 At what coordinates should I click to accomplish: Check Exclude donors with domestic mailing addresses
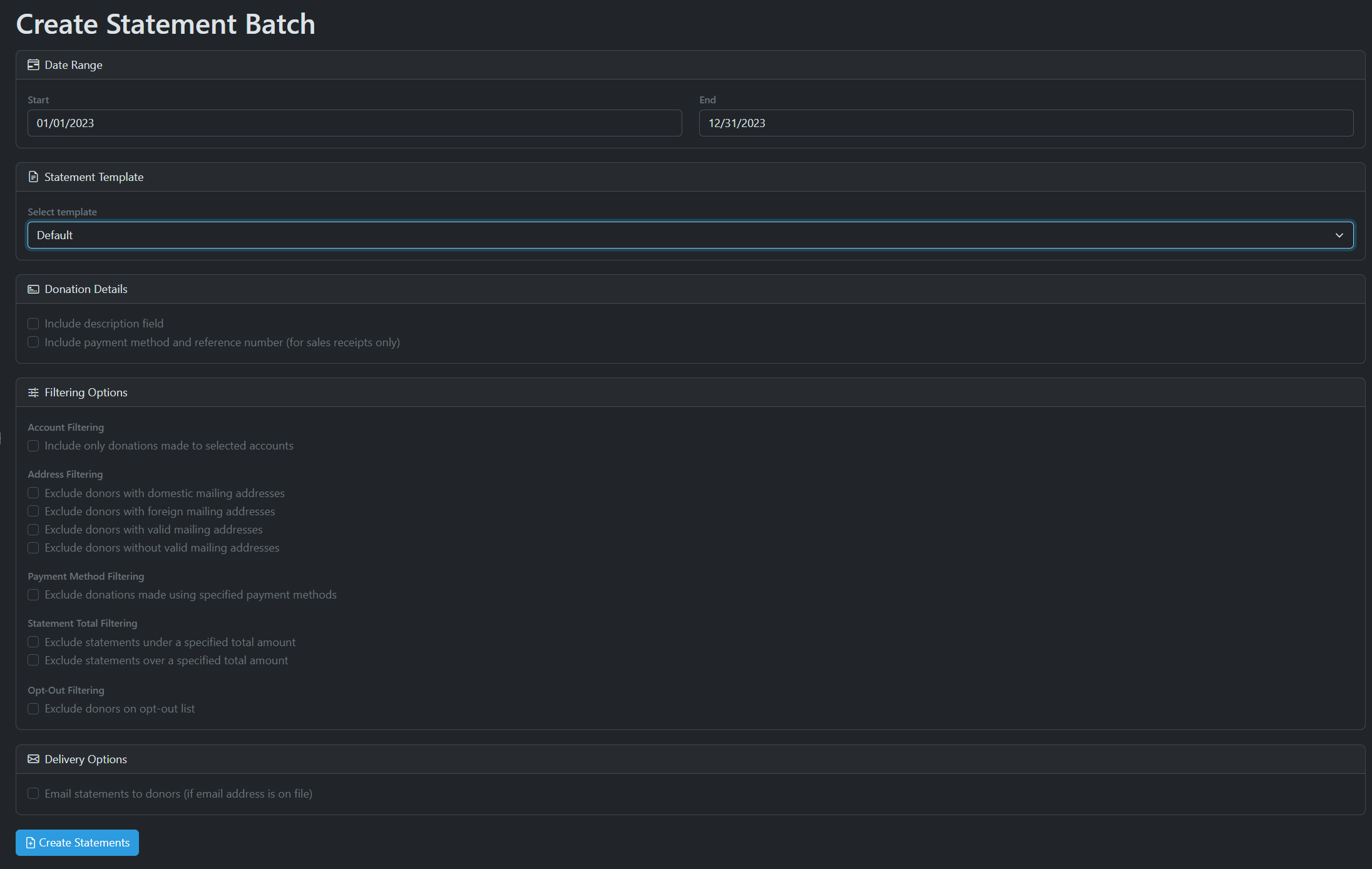click(x=33, y=493)
